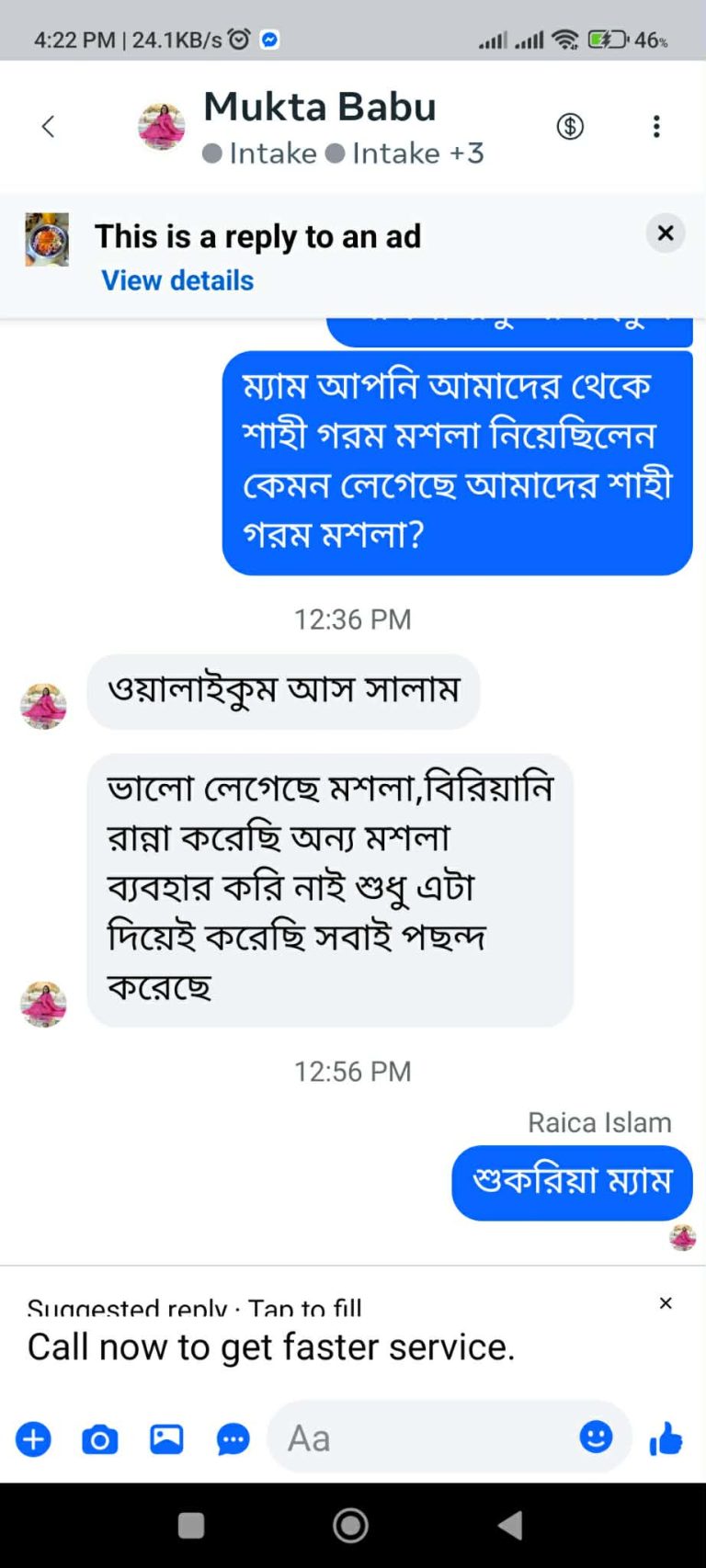
Task: Open Messenger from the status bar icon
Action: pos(268,39)
